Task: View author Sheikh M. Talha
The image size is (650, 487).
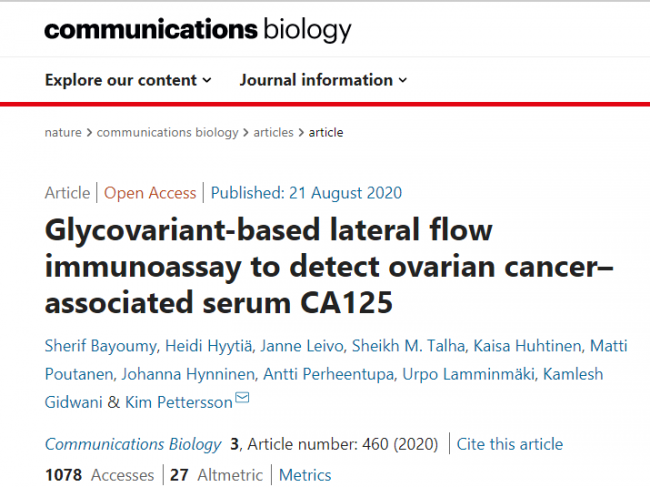Action: pyautogui.click(x=408, y=346)
